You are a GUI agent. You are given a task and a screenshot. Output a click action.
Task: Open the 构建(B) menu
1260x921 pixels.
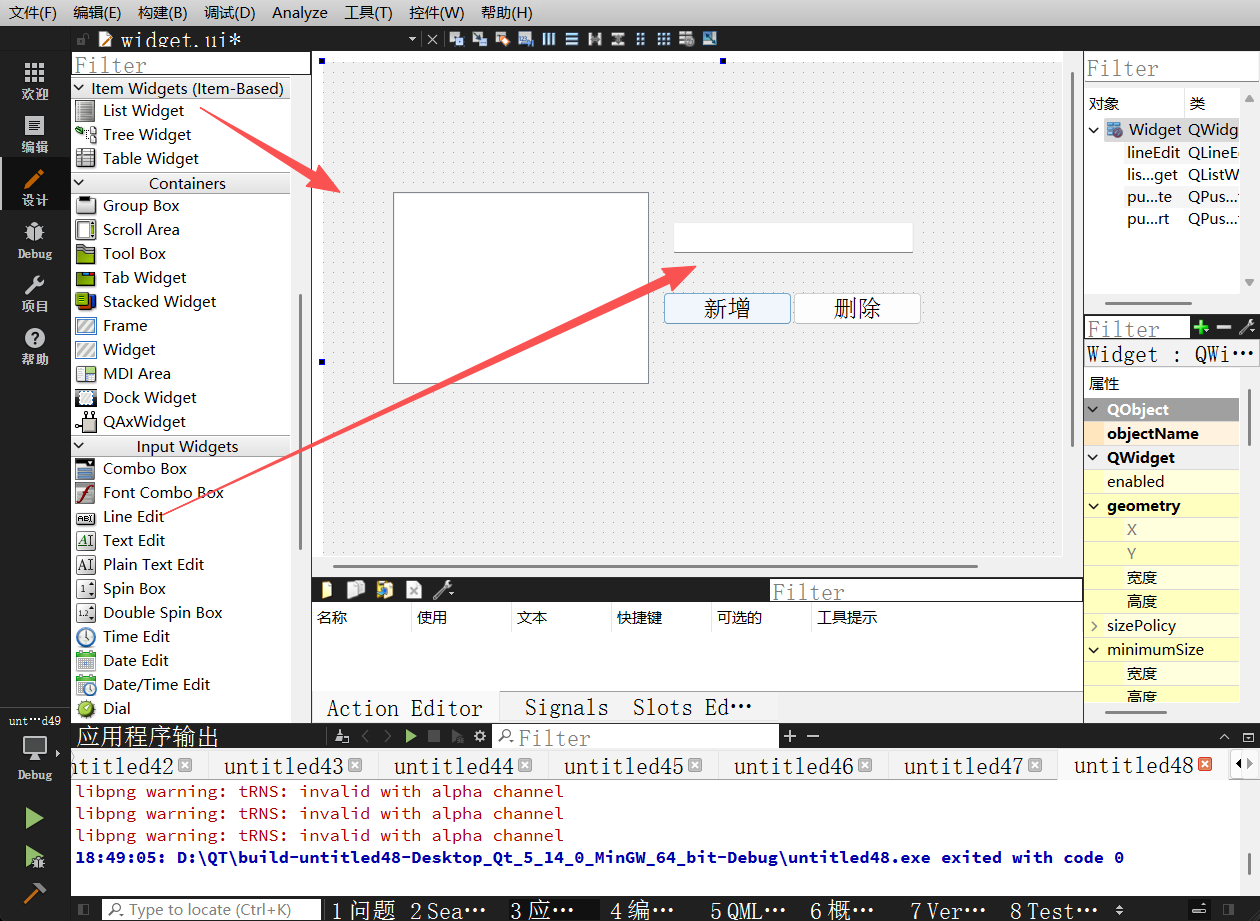point(162,13)
